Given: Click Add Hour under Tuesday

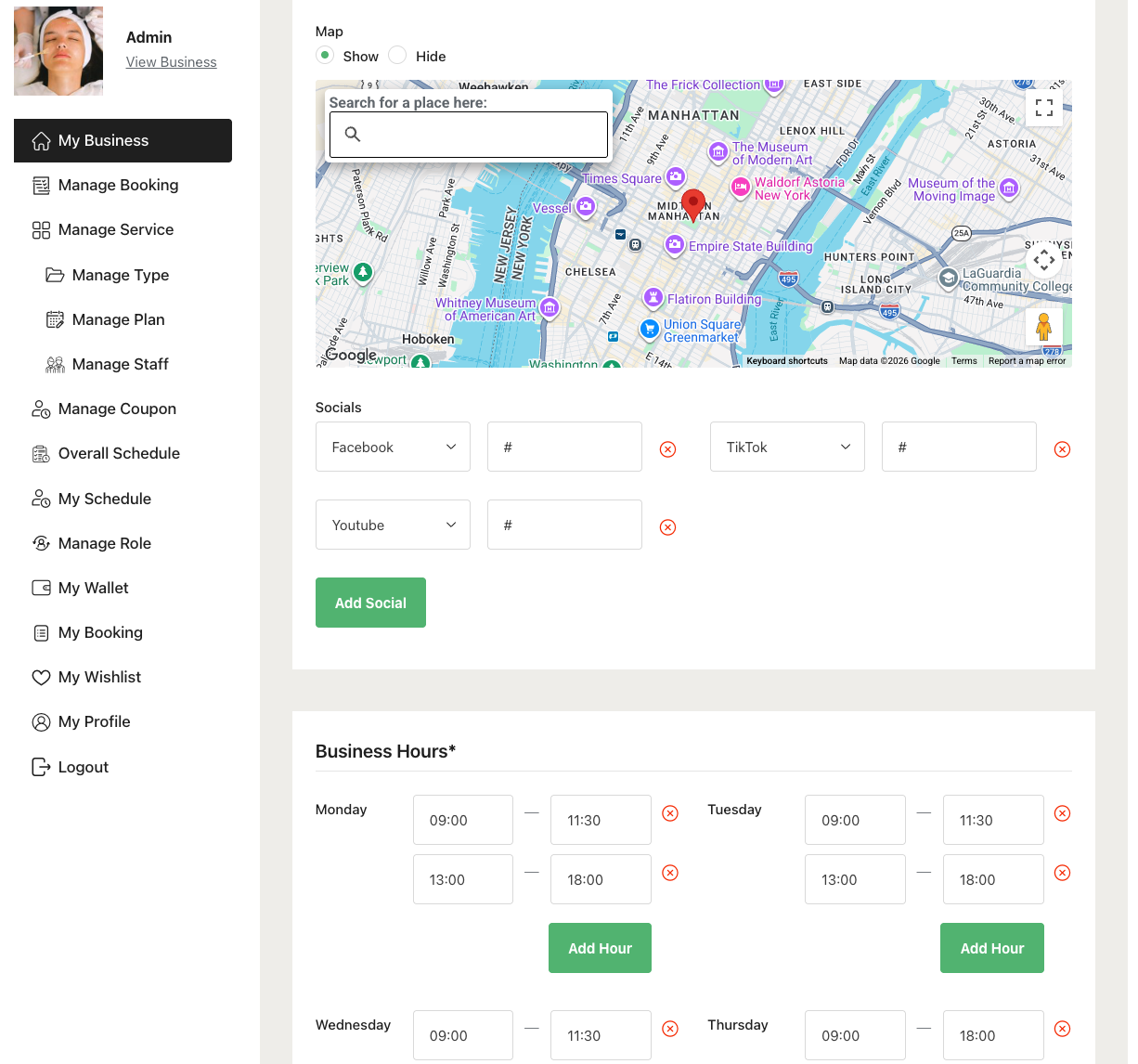Looking at the screenshot, I should [x=992, y=948].
